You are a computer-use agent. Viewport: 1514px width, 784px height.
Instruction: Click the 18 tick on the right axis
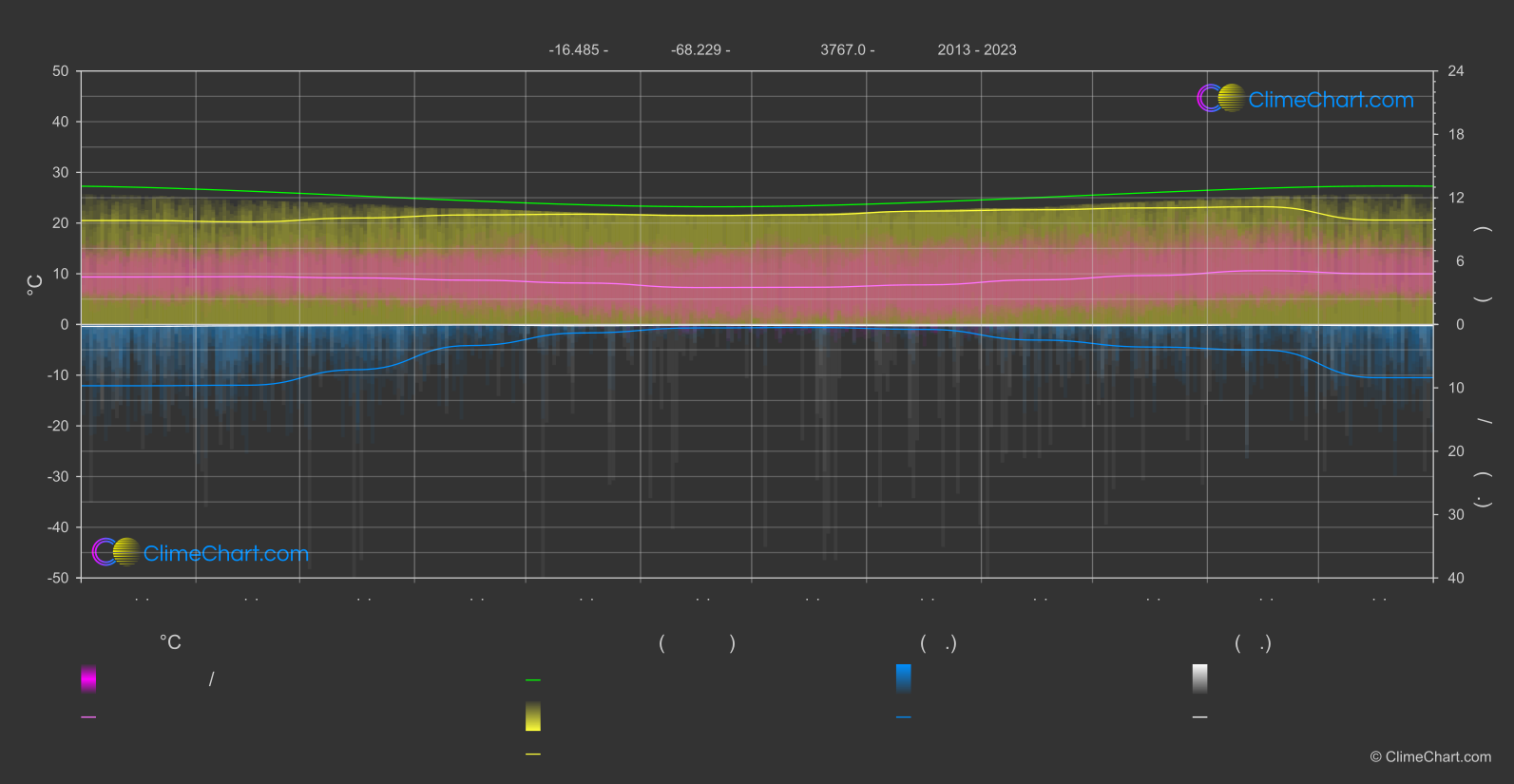pyautogui.click(x=1456, y=135)
